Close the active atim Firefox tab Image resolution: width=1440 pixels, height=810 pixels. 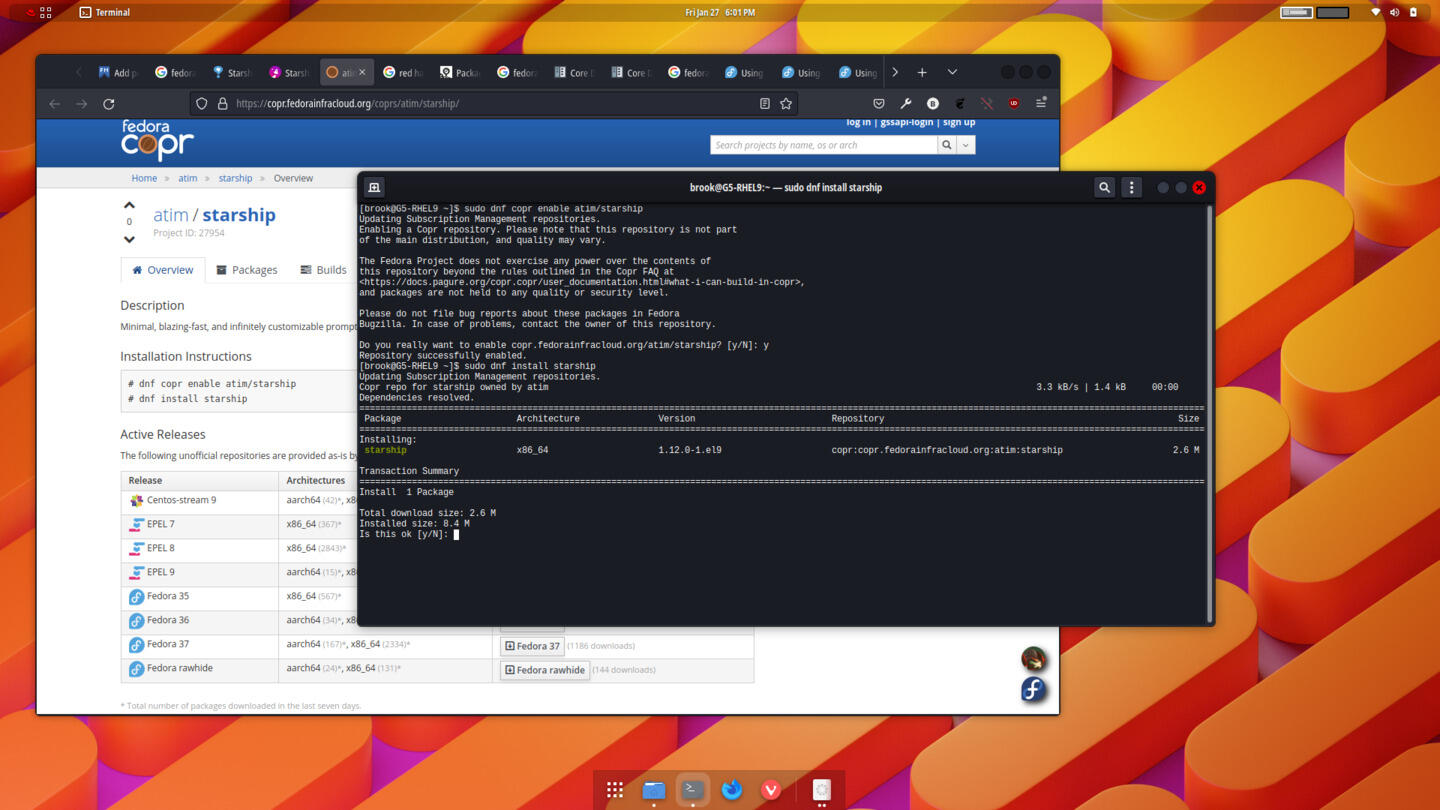point(362,72)
